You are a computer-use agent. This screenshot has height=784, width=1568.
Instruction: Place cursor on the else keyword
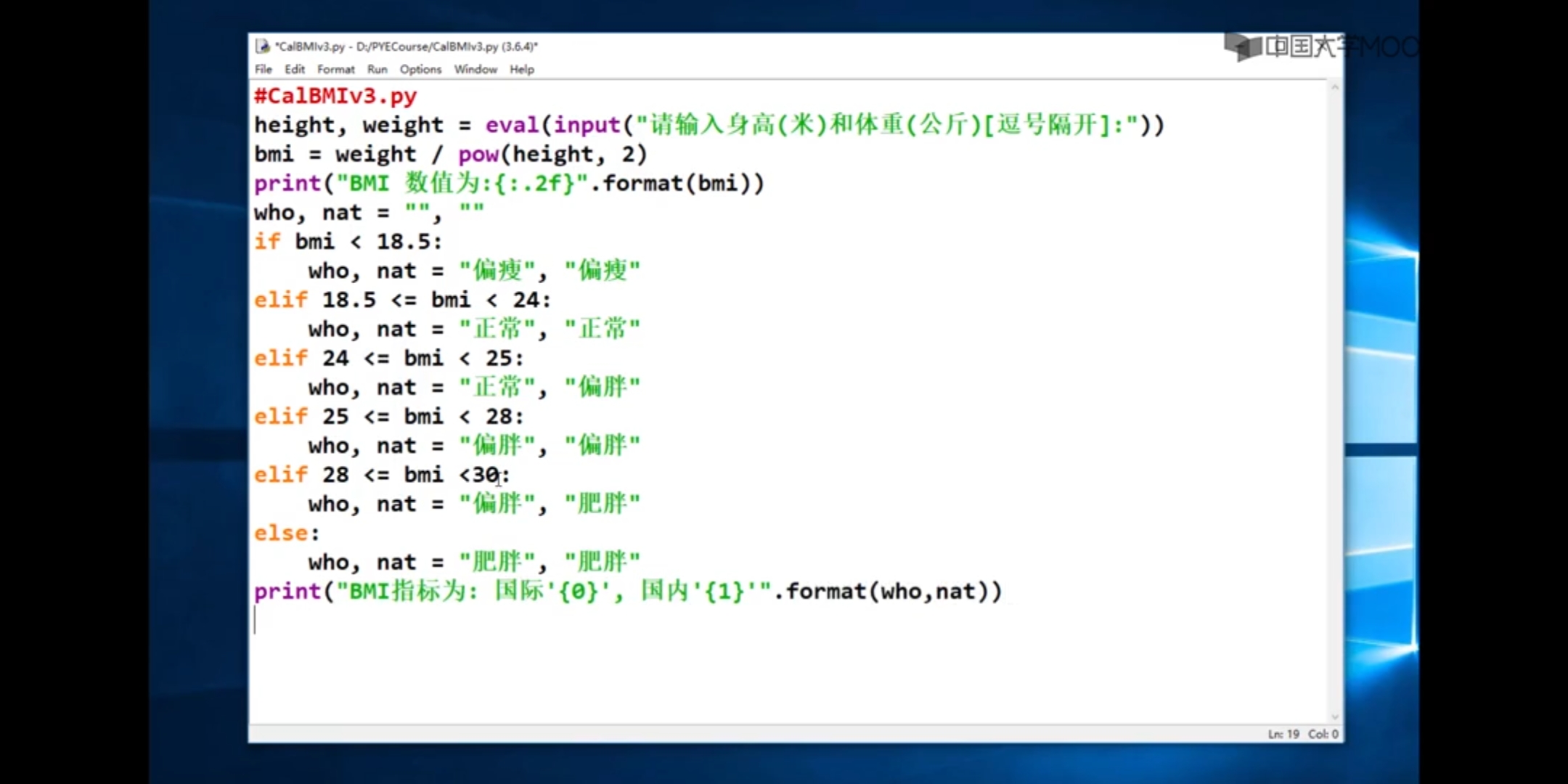point(280,533)
